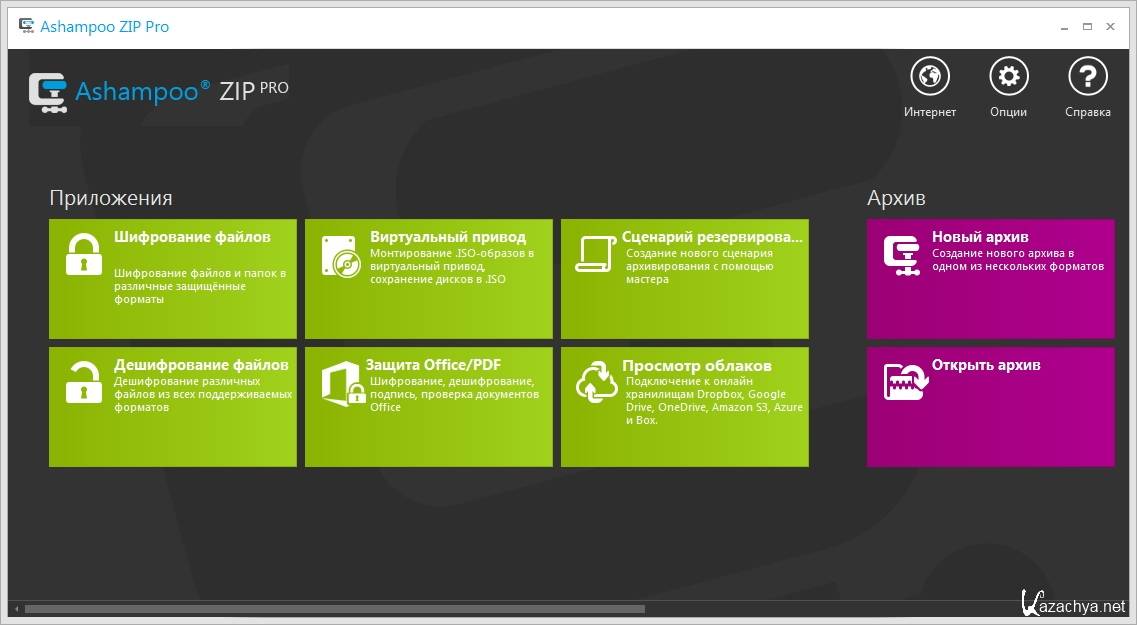Click the Новый архив tile title

[980, 237]
